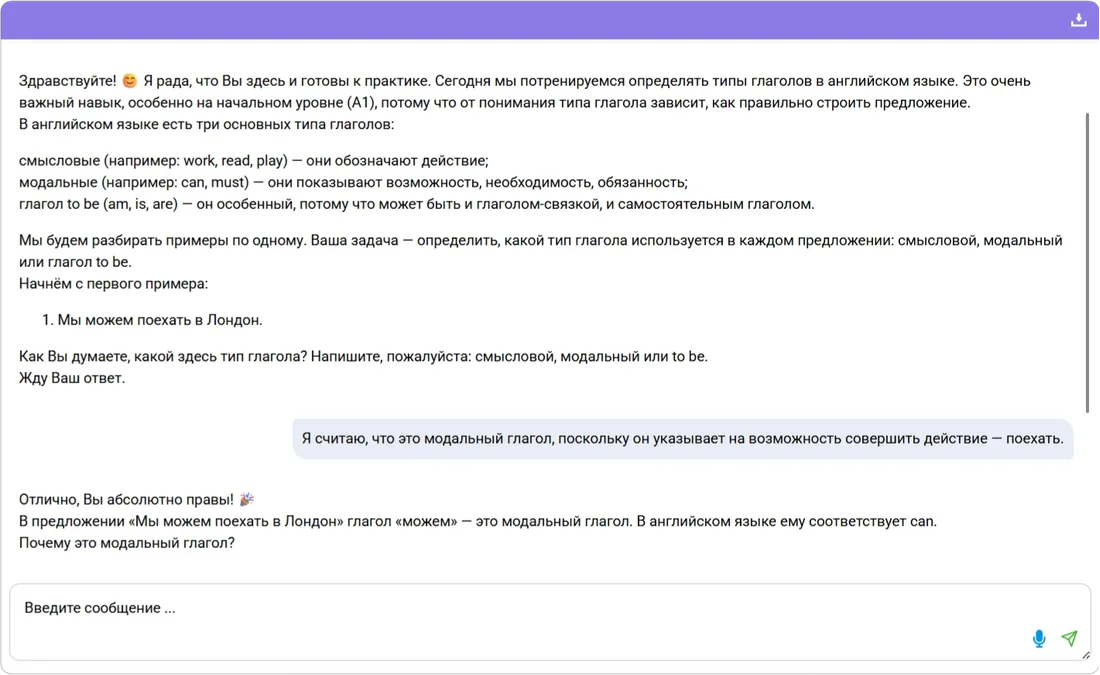Click the chat vertical scrollbar

pos(1087,262)
